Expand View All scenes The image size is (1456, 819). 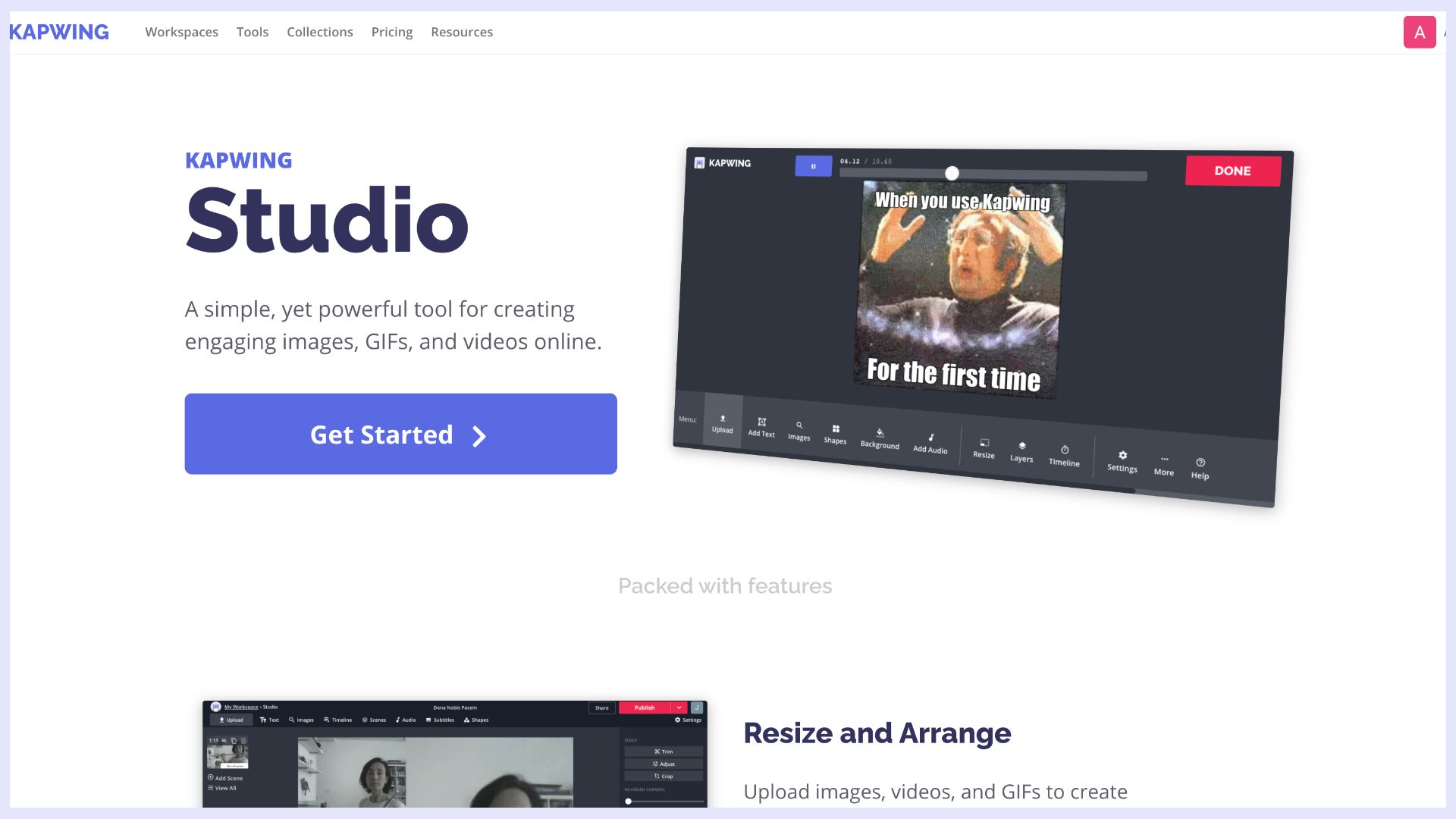222,788
